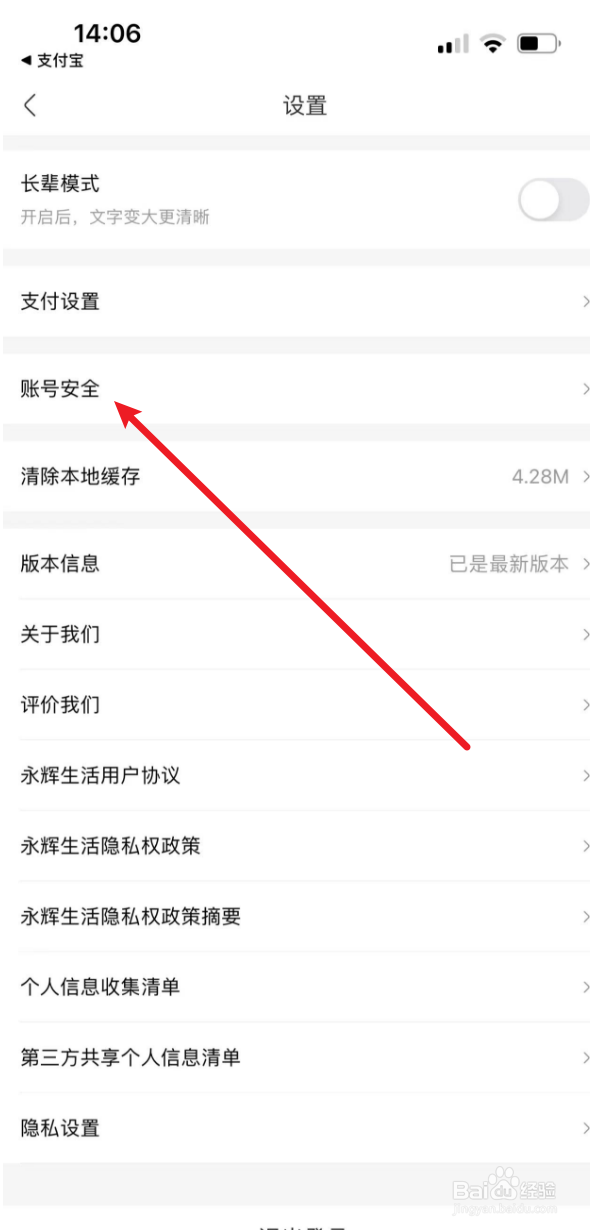Clear local cache 清除本地缓存
590x1230 pixels.
pyautogui.click(x=295, y=476)
